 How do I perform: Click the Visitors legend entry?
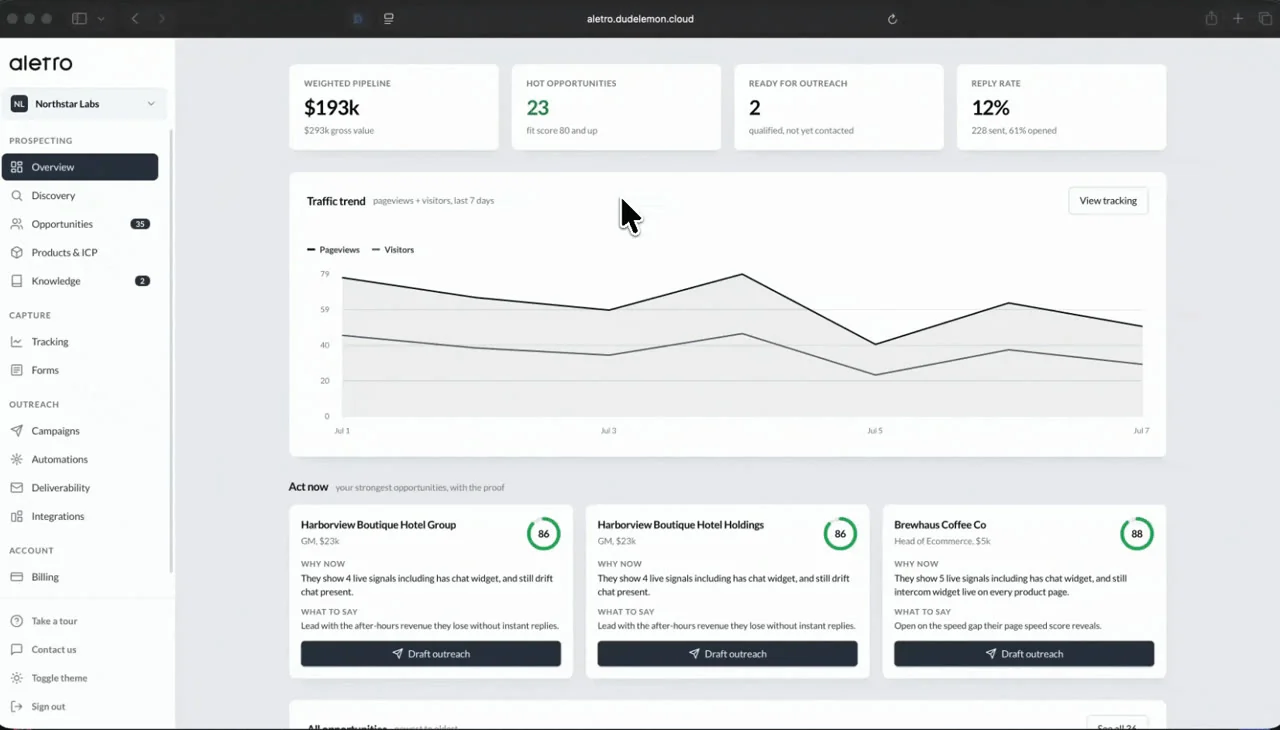pos(393,250)
